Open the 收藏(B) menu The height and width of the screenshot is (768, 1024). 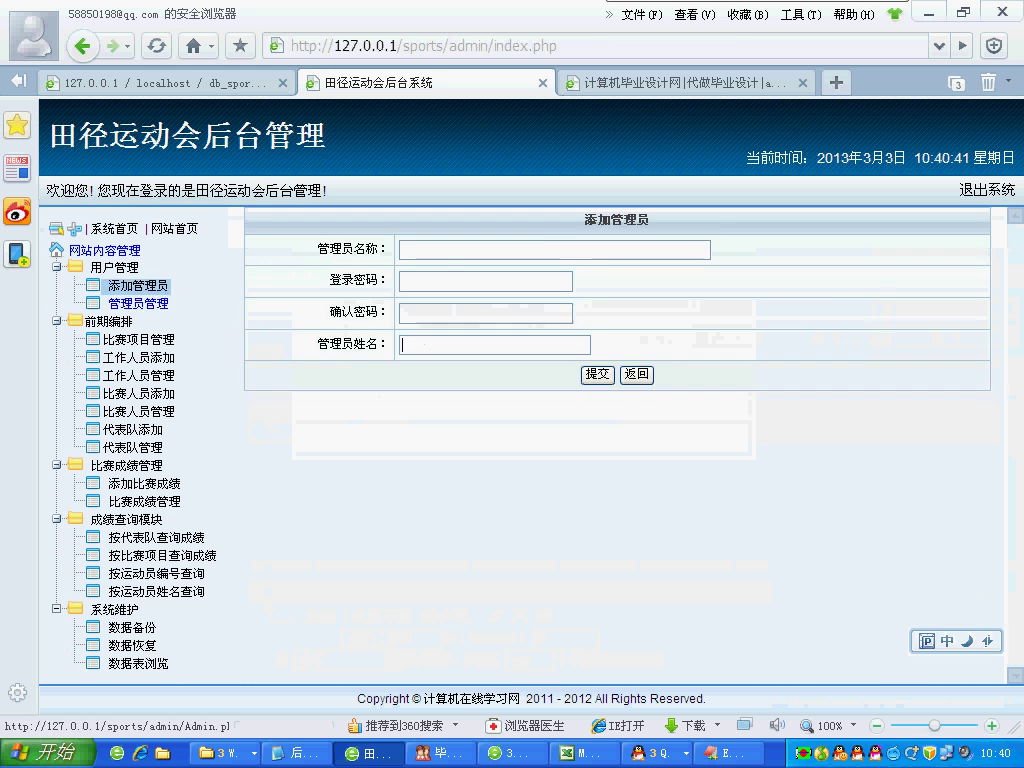(x=748, y=14)
